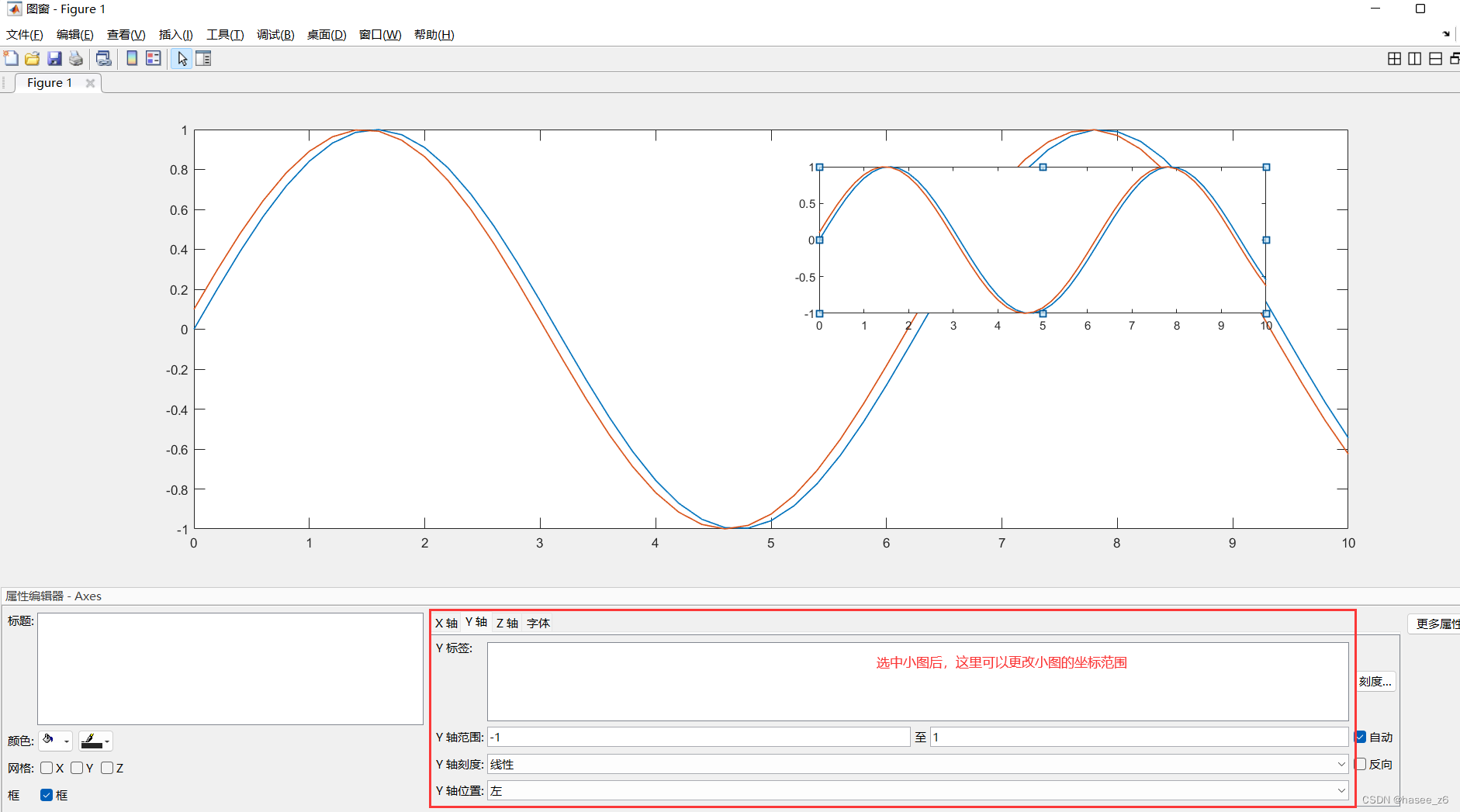Open the 窗口(W) menu
The width and height of the screenshot is (1460, 812).
point(380,35)
